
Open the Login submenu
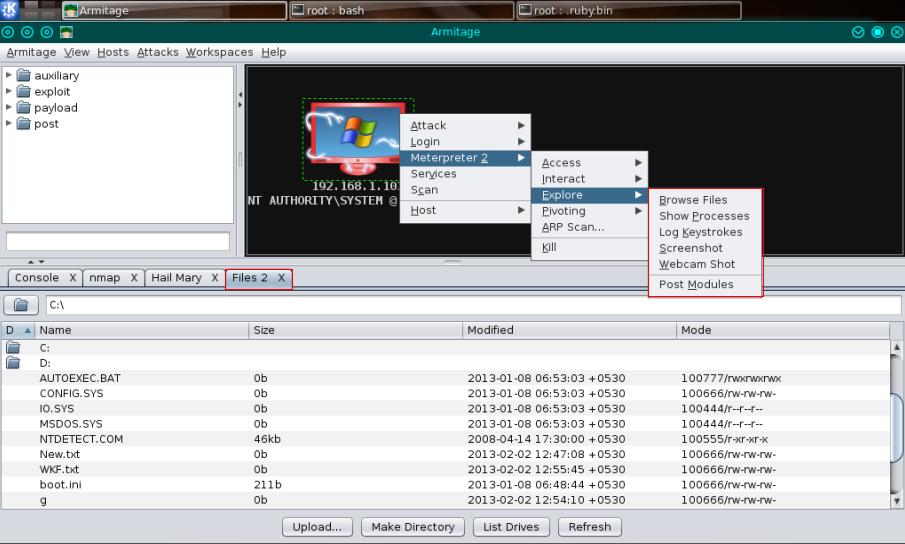pos(465,141)
